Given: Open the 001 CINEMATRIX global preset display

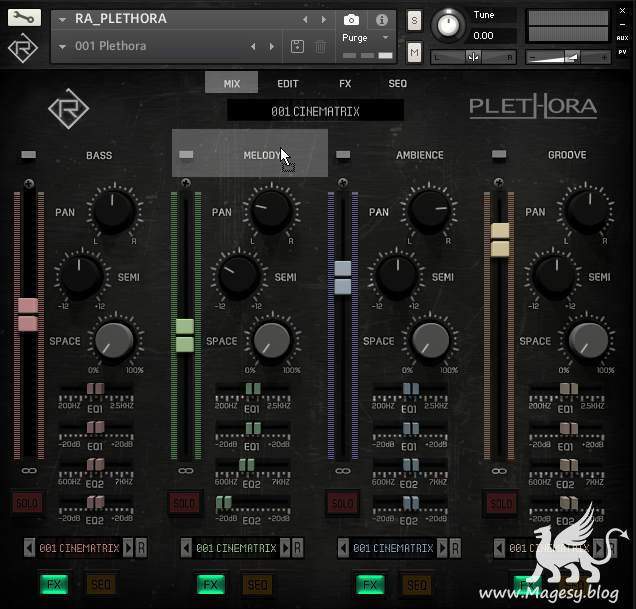Looking at the screenshot, I should point(315,111).
